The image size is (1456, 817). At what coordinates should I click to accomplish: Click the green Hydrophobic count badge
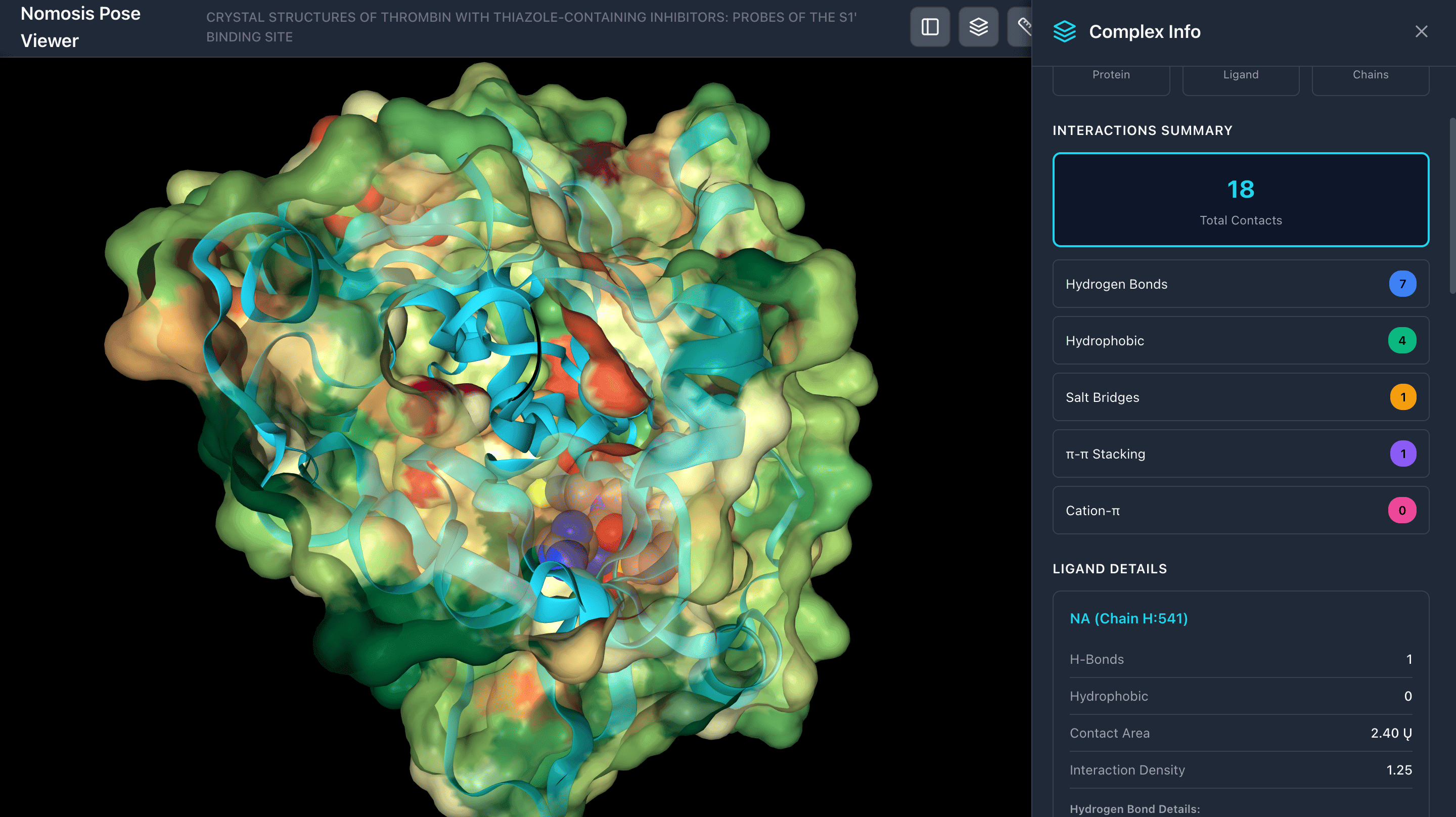(1402, 340)
